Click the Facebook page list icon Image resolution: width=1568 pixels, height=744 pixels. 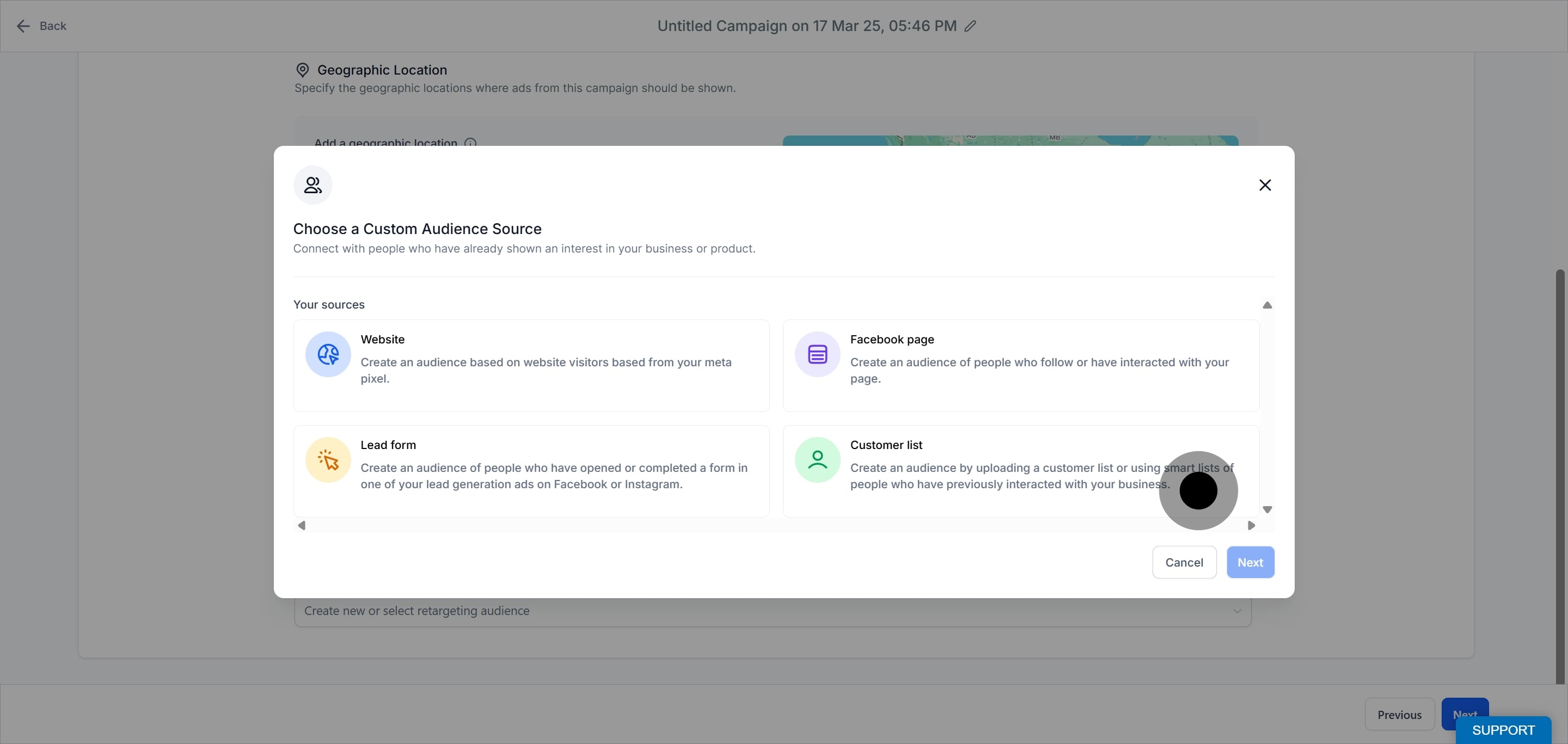click(817, 354)
